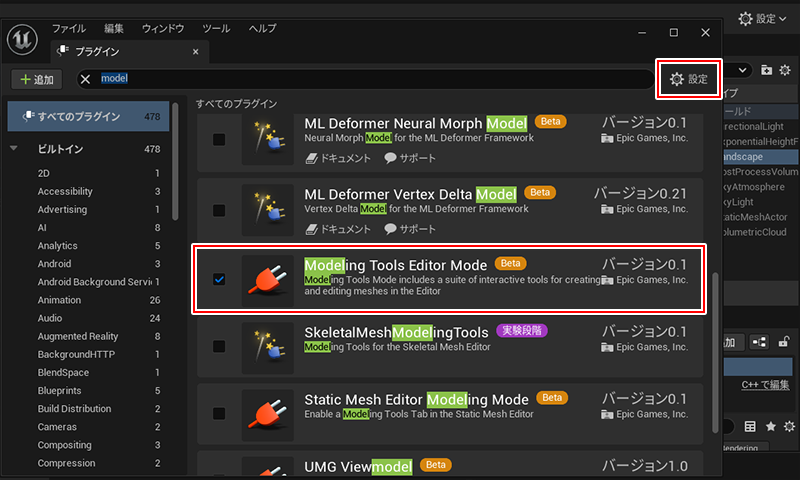Close the プラグイン tab
This screenshot has width=800, height=480.
click(x=196, y=51)
